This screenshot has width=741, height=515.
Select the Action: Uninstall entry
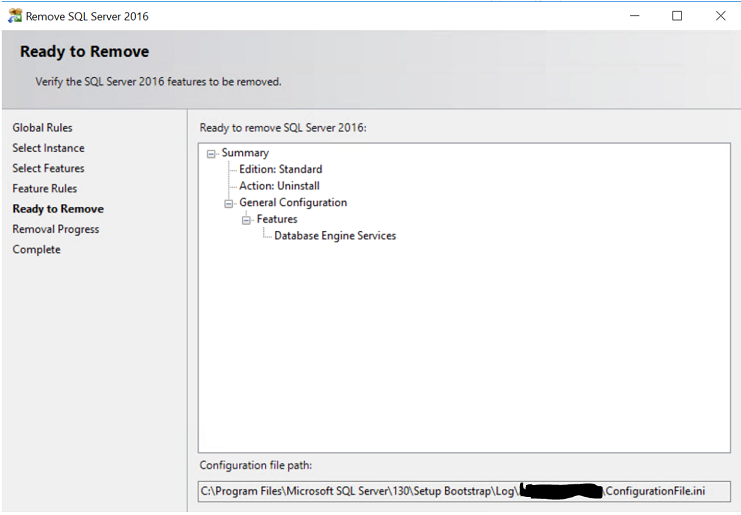point(279,186)
